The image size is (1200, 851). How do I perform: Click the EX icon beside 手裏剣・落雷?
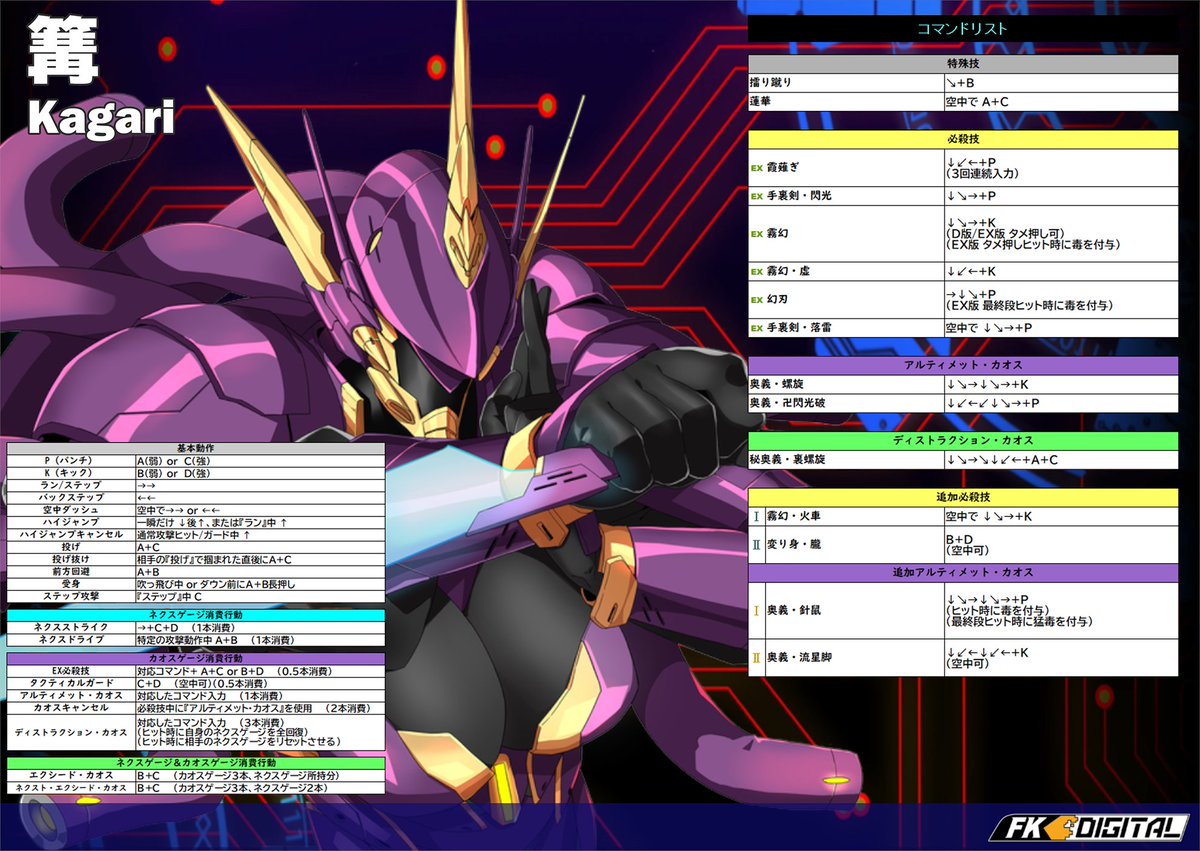(x=757, y=328)
